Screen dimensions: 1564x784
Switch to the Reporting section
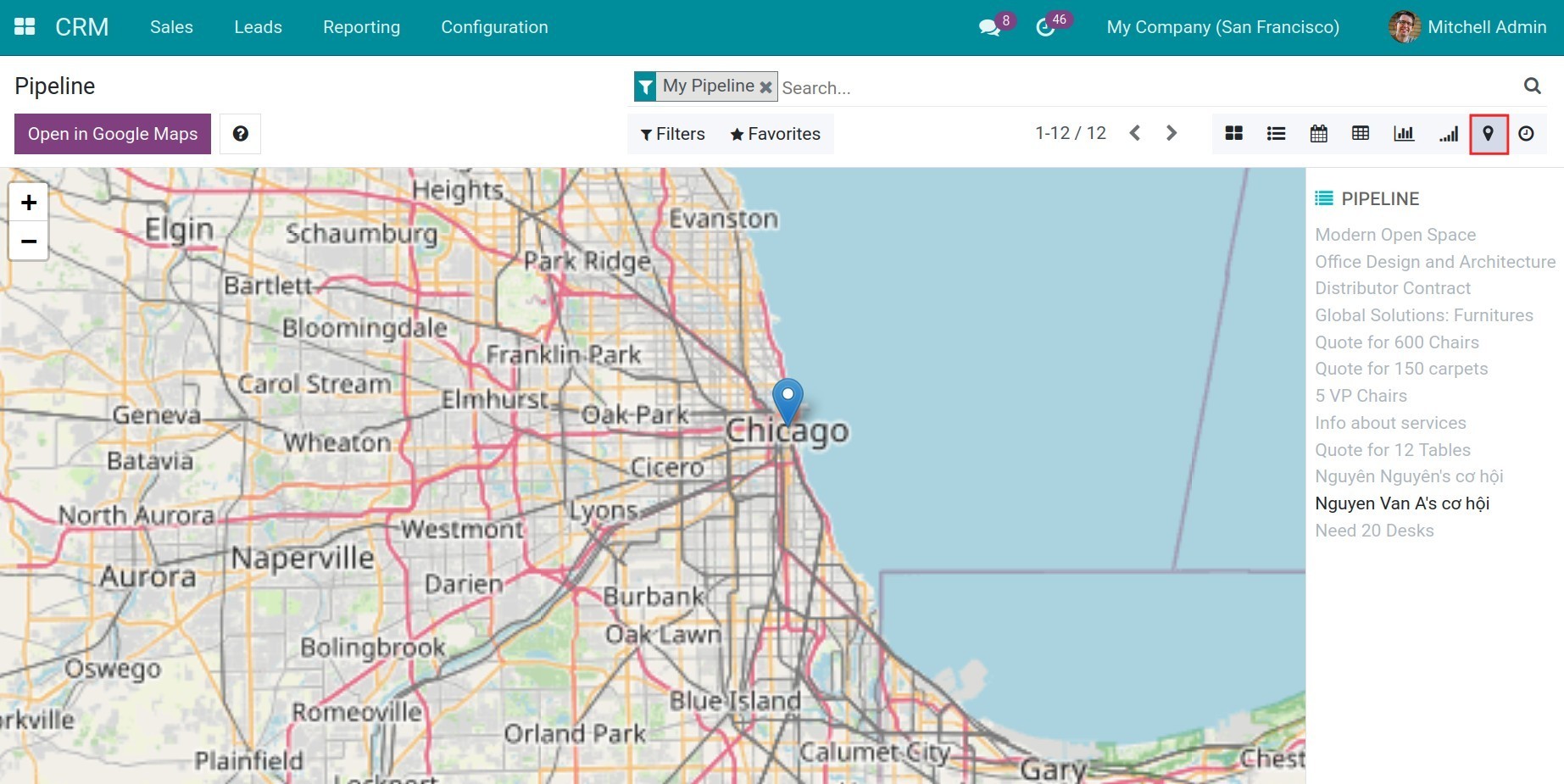[361, 27]
